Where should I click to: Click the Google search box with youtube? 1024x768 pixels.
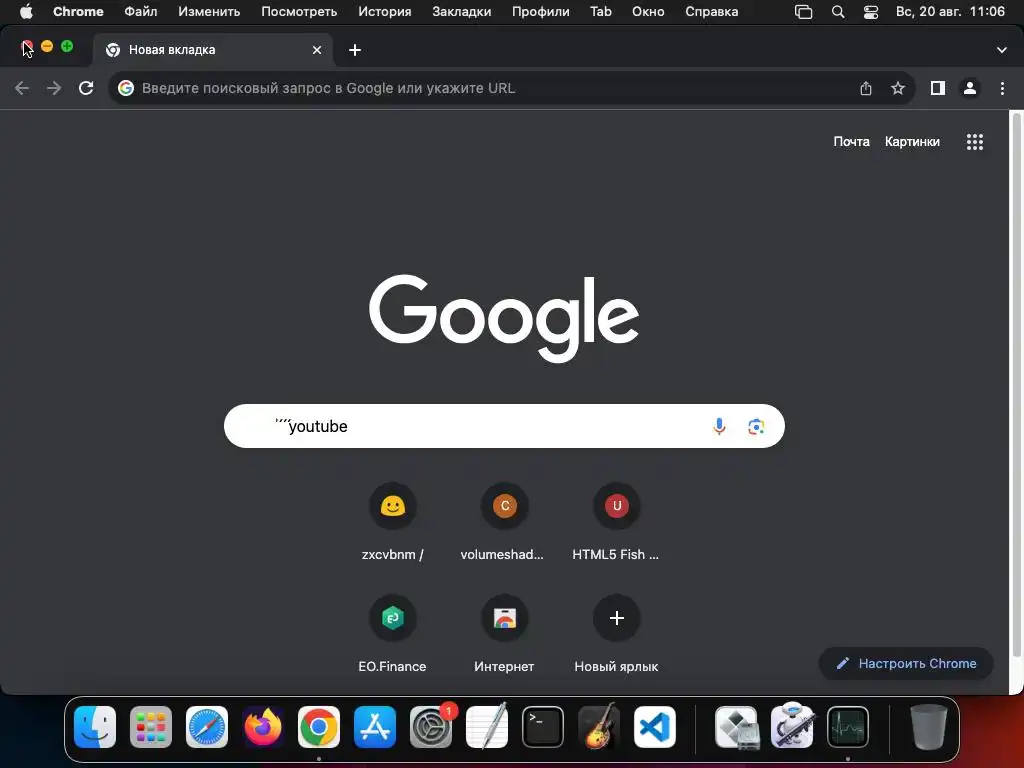[x=504, y=426]
